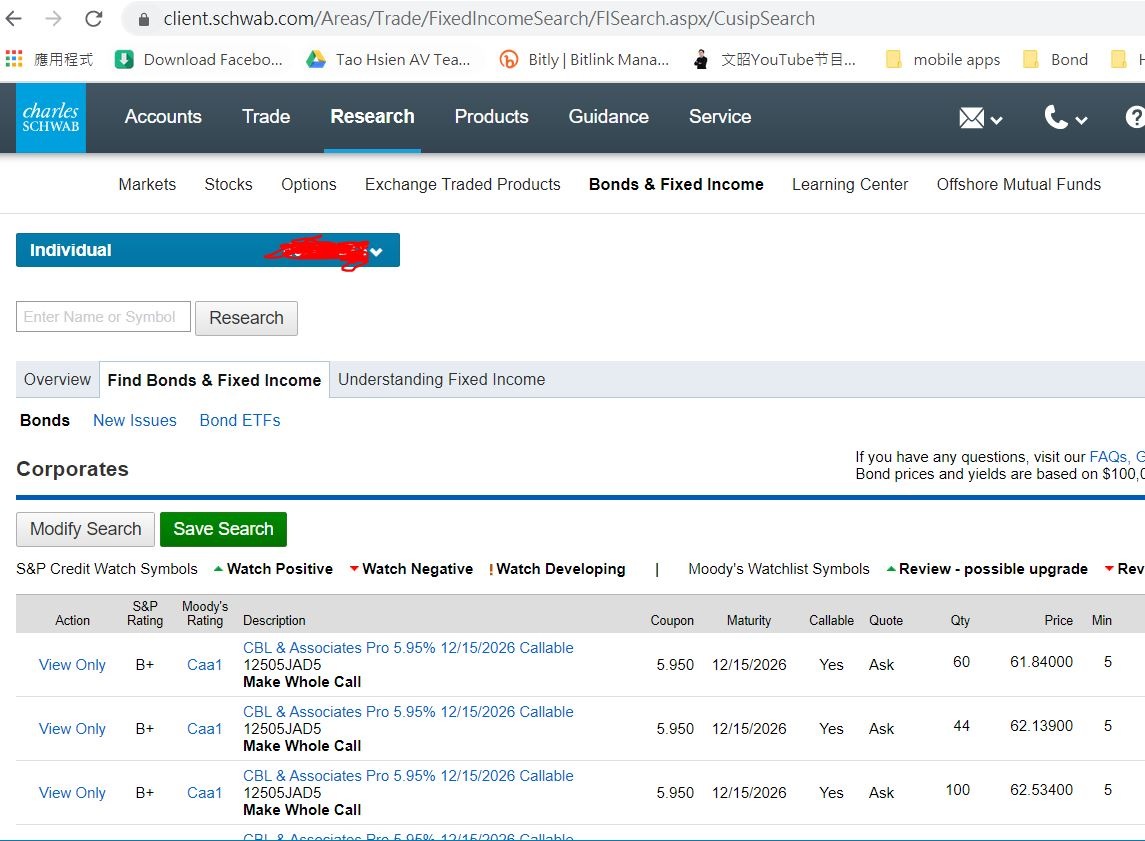Open the New Issues sub-tab
This screenshot has width=1145, height=841.
click(x=135, y=420)
